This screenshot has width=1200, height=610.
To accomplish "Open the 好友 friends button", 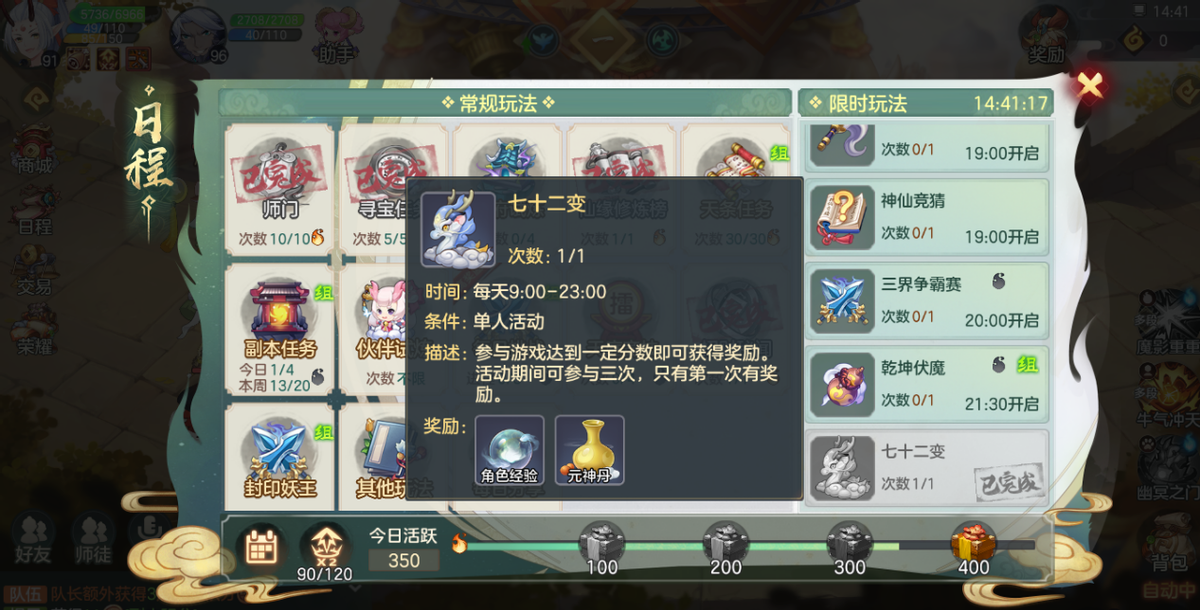I will click(33, 540).
